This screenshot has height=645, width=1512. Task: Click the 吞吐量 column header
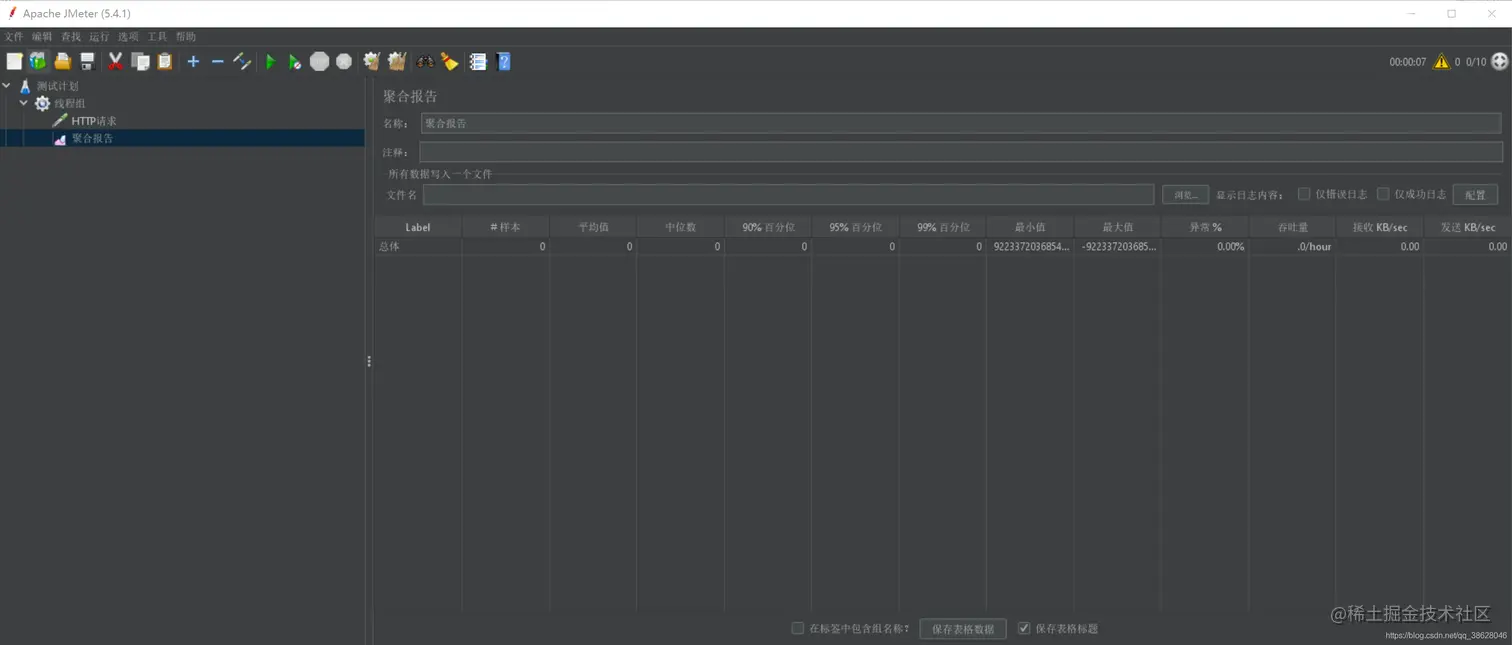tap(1293, 227)
